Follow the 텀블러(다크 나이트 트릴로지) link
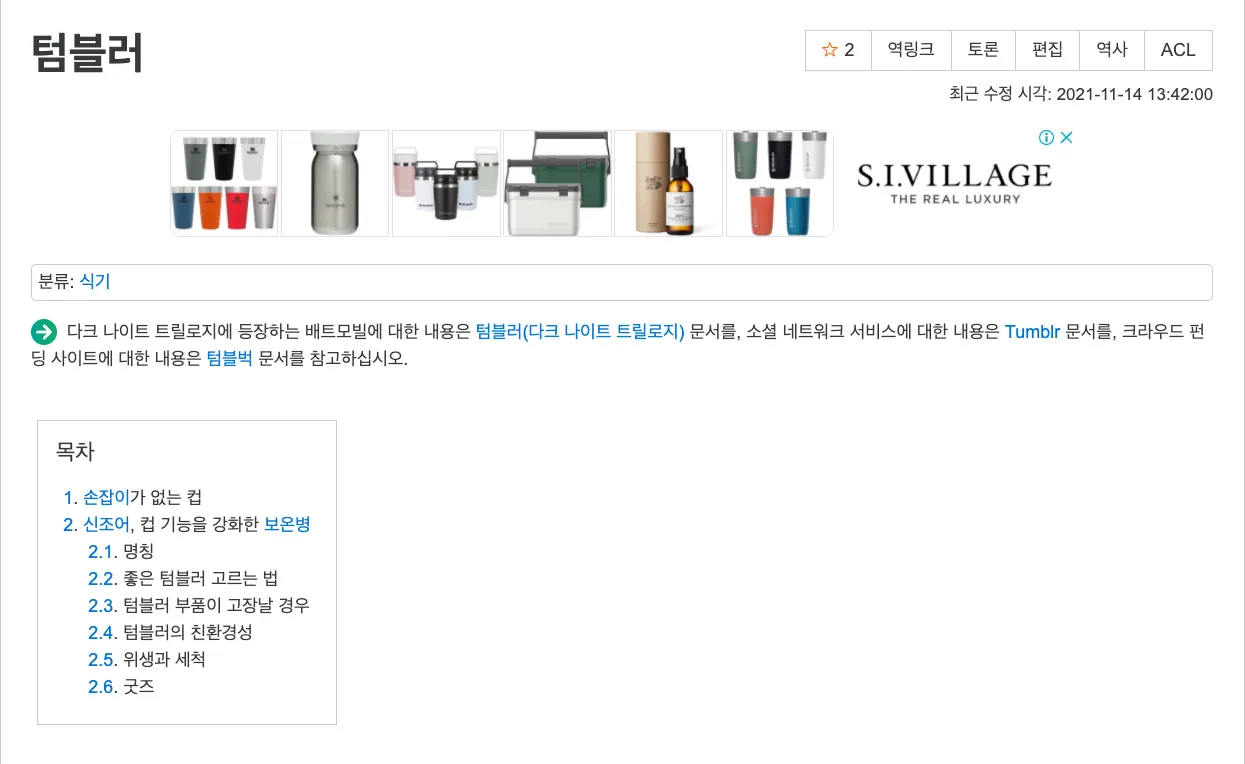The height and width of the screenshot is (764, 1245). coord(580,332)
